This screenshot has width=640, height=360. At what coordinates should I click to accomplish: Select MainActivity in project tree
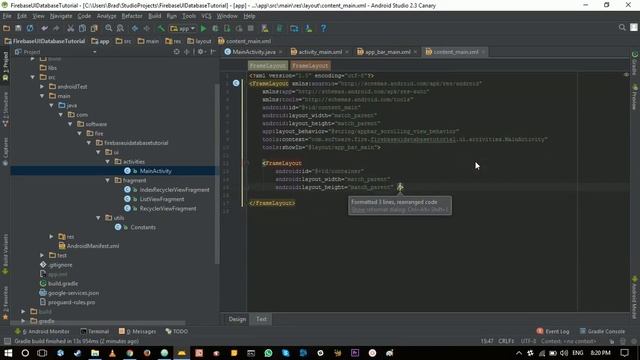tap(156, 171)
